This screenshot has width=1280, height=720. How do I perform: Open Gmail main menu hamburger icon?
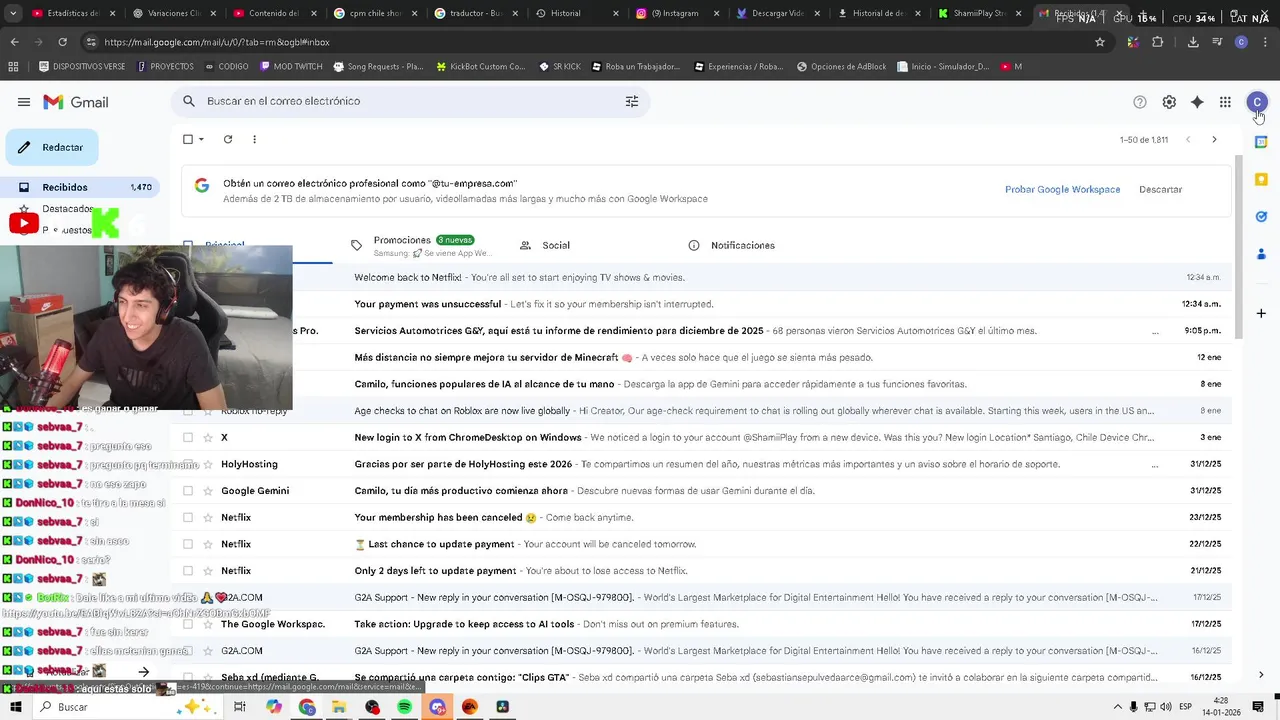coord(24,102)
